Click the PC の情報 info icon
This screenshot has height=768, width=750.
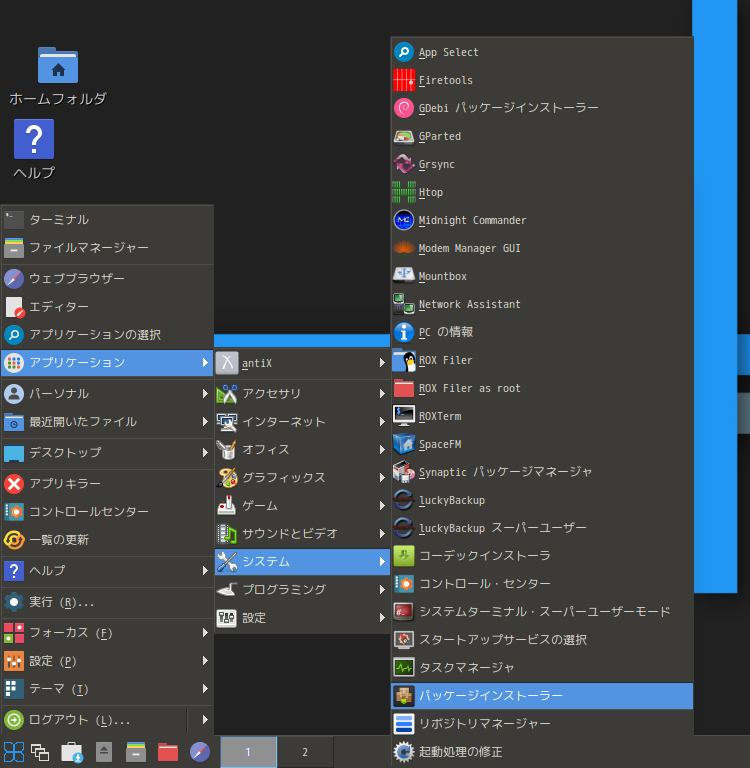tap(404, 332)
